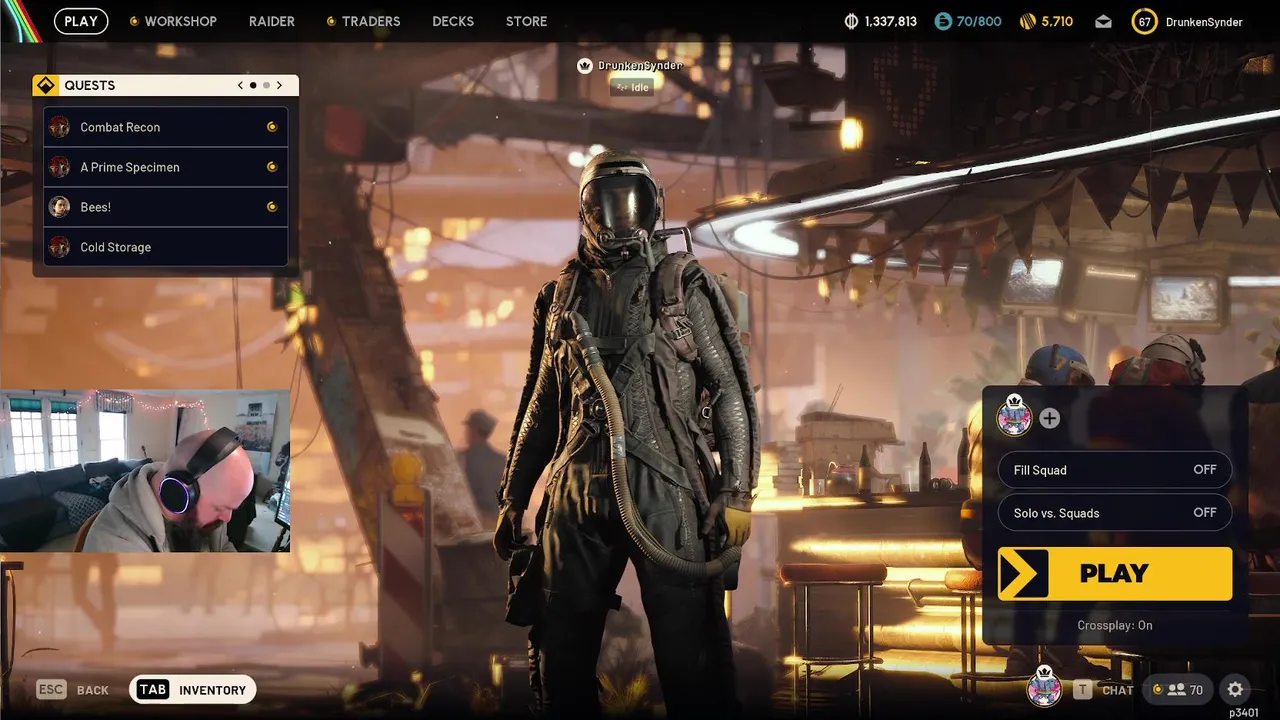Click the level 67 player badge

[x=1144, y=21]
